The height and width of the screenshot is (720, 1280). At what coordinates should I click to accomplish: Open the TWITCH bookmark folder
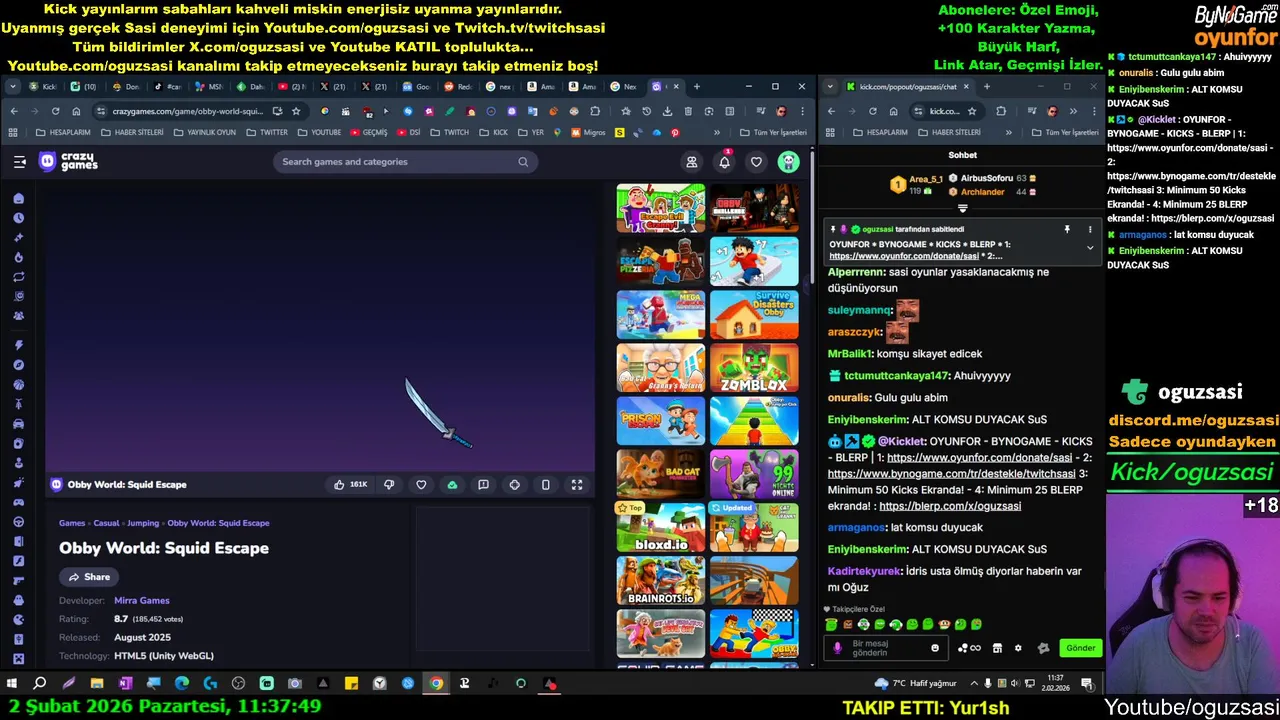tap(449, 132)
